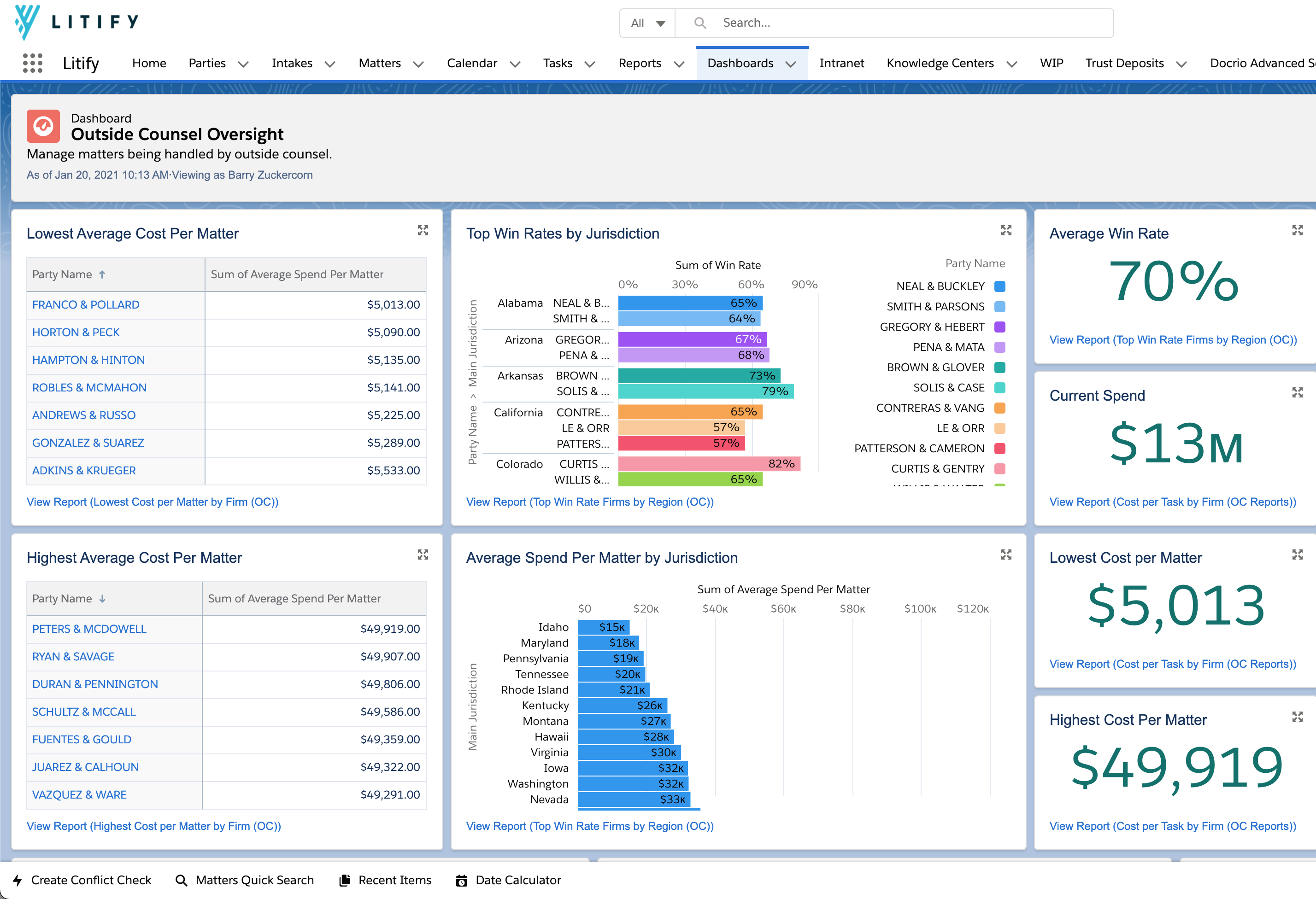Expand the Trust Deposits menu chevron
Viewport: 1316px width, 899px height.
(x=1182, y=64)
